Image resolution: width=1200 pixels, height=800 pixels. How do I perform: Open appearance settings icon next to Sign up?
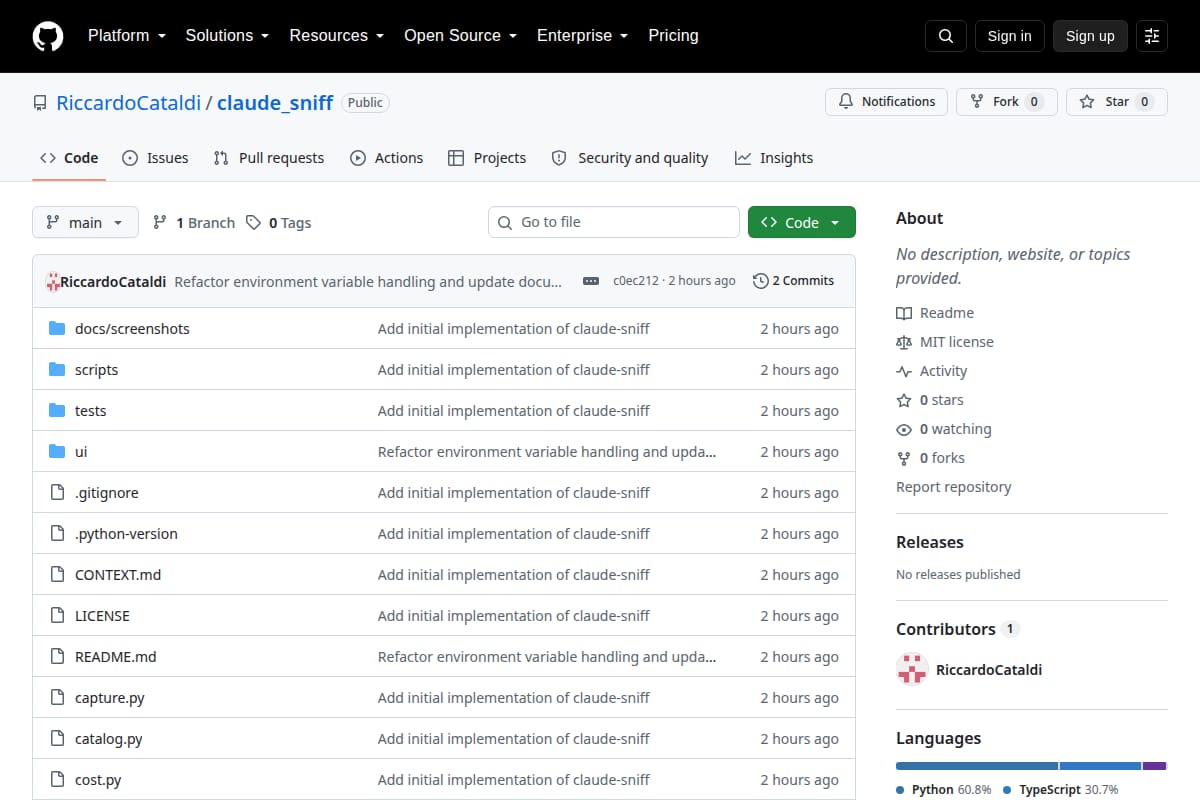1152,36
